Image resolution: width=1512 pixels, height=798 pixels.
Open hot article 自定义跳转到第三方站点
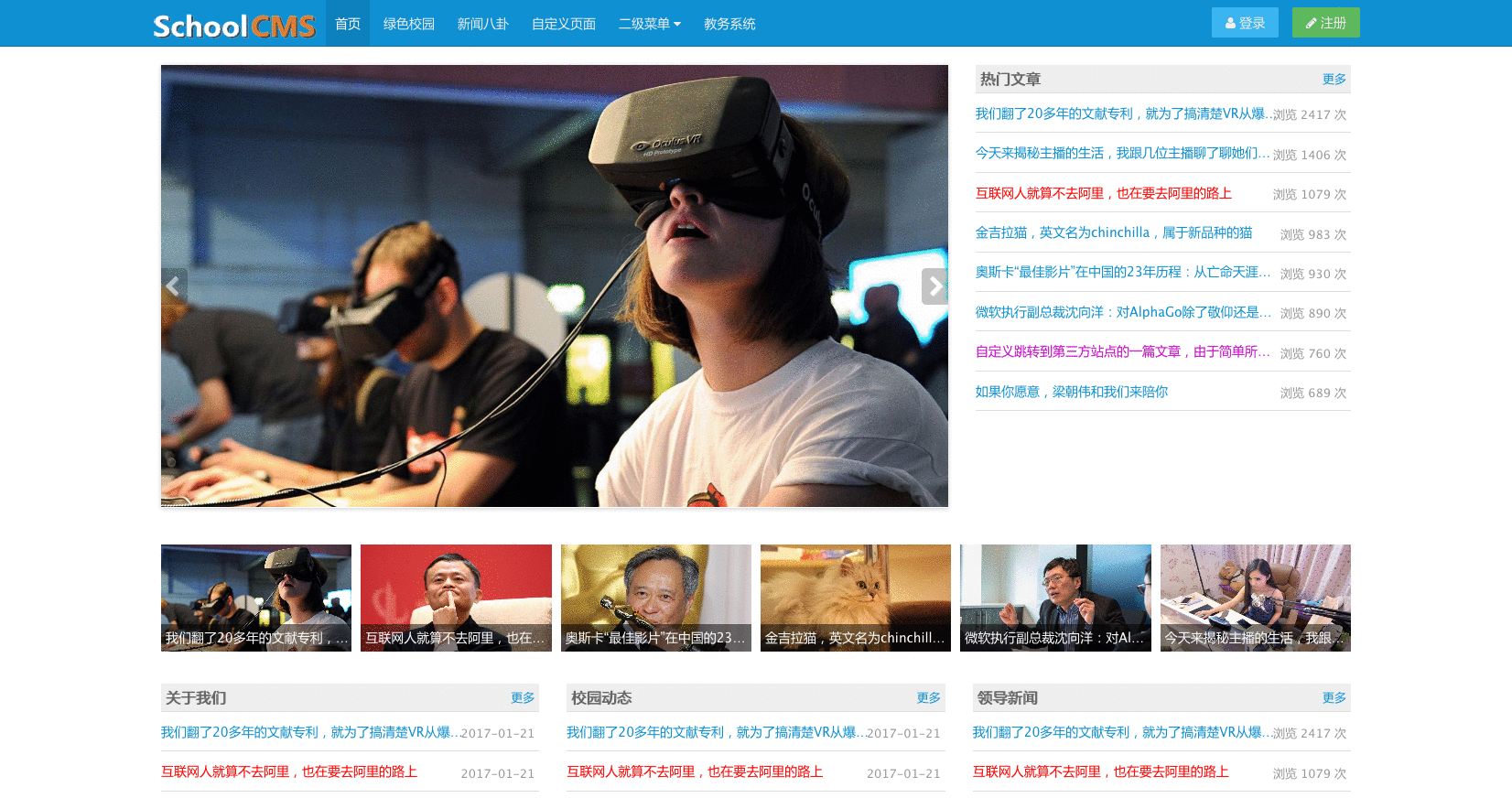(x=1123, y=352)
